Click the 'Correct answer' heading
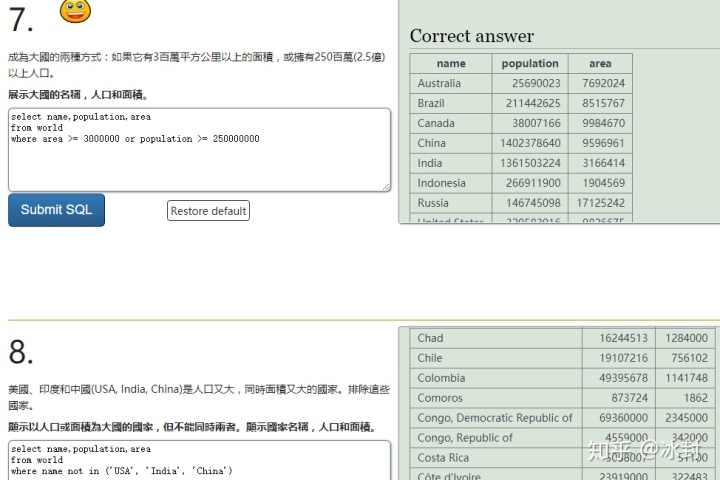The width and height of the screenshot is (720, 480). click(x=472, y=36)
